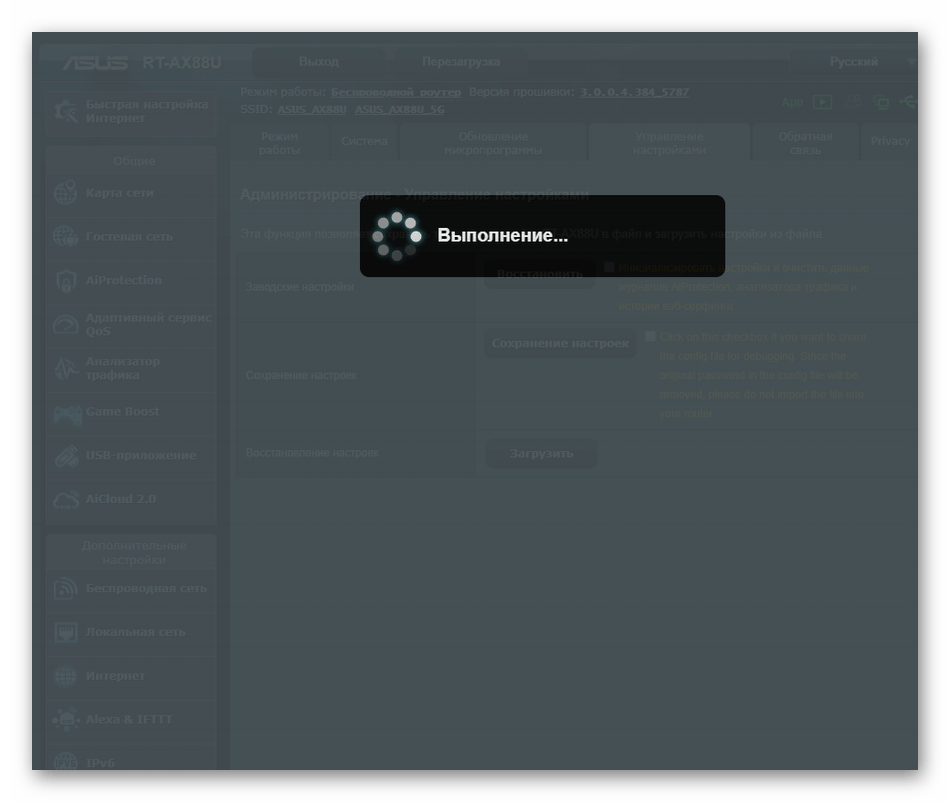
Task: Select Управление настройками tab
Action: (669, 143)
